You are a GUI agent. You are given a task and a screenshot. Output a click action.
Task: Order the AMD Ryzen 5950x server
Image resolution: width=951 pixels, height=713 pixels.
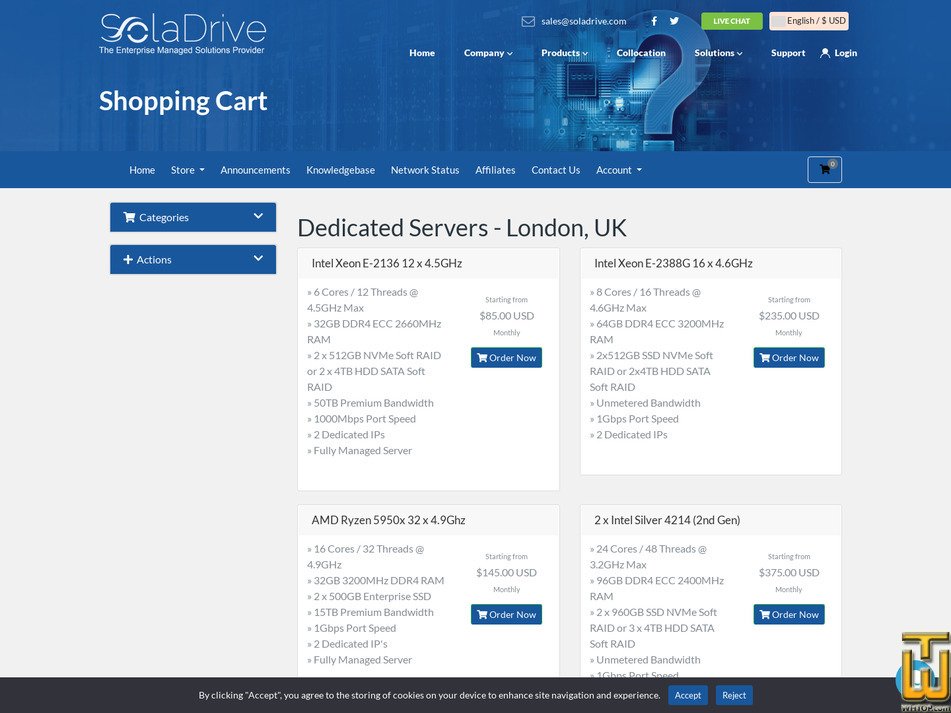click(506, 614)
